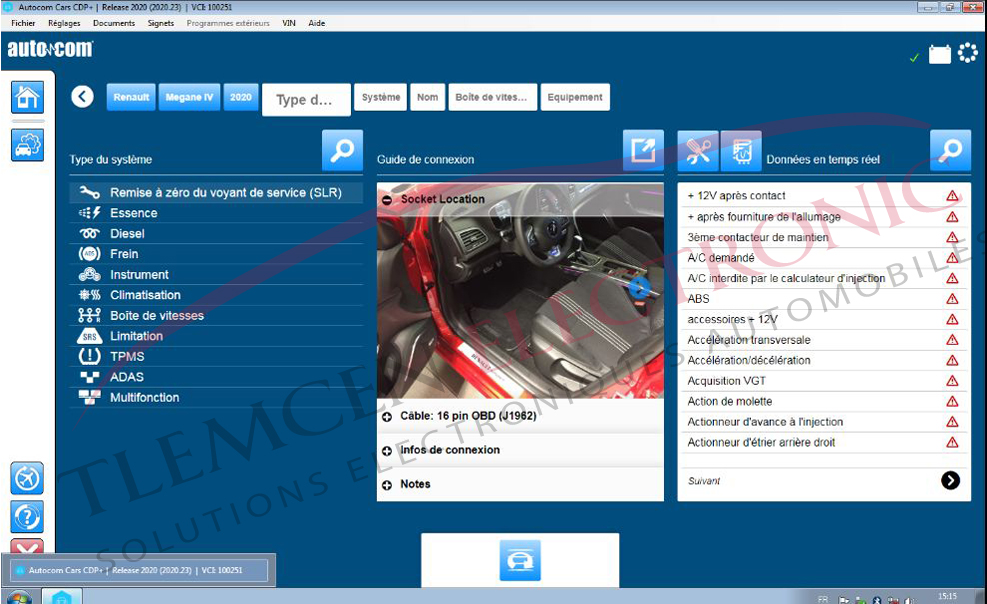Go to next page with Suivant arrow
The width and height of the screenshot is (987, 604).
[x=950, y=481]
